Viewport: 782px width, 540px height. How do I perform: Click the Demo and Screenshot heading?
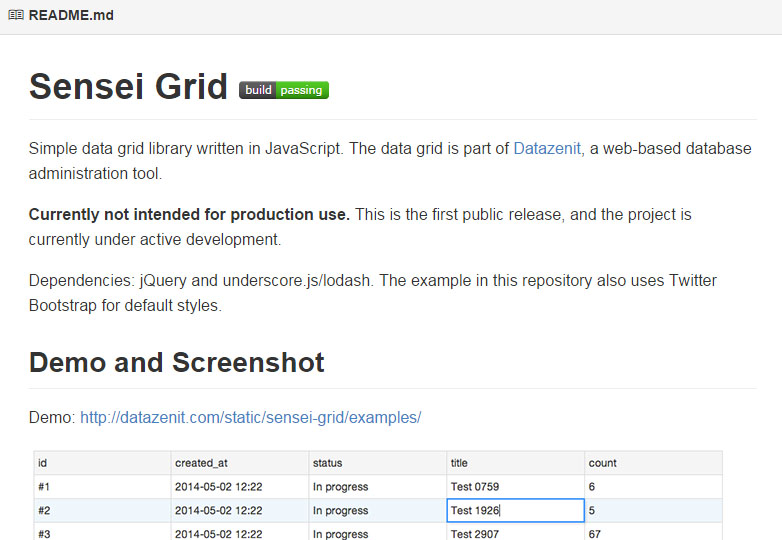[177, 362]
